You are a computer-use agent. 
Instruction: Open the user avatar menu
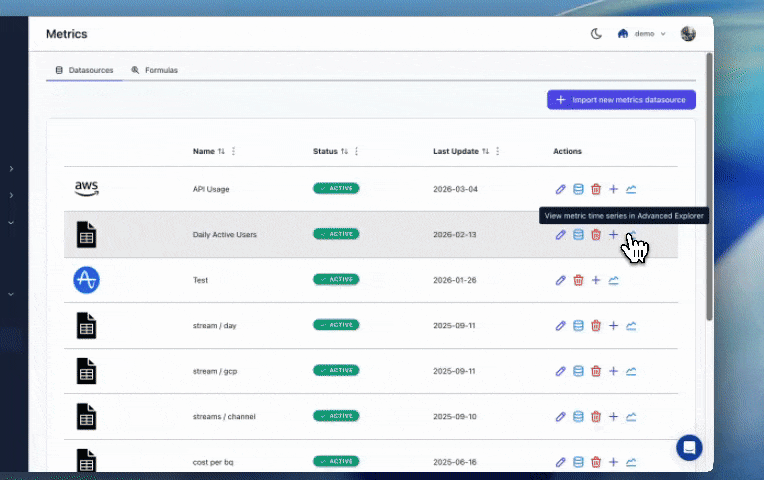click(x=688, y=34)
